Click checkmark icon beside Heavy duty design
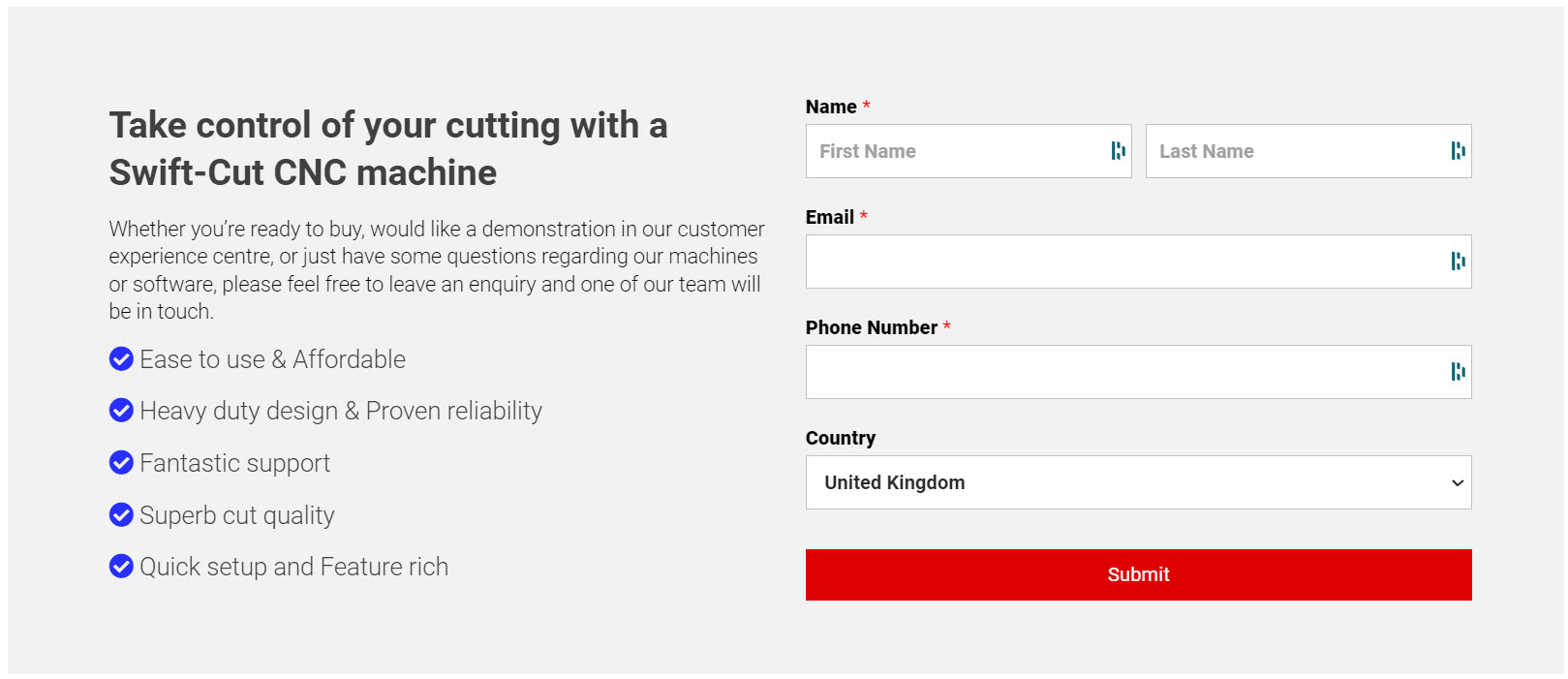Screen dimensions: 1568x679 coord(121,411)
